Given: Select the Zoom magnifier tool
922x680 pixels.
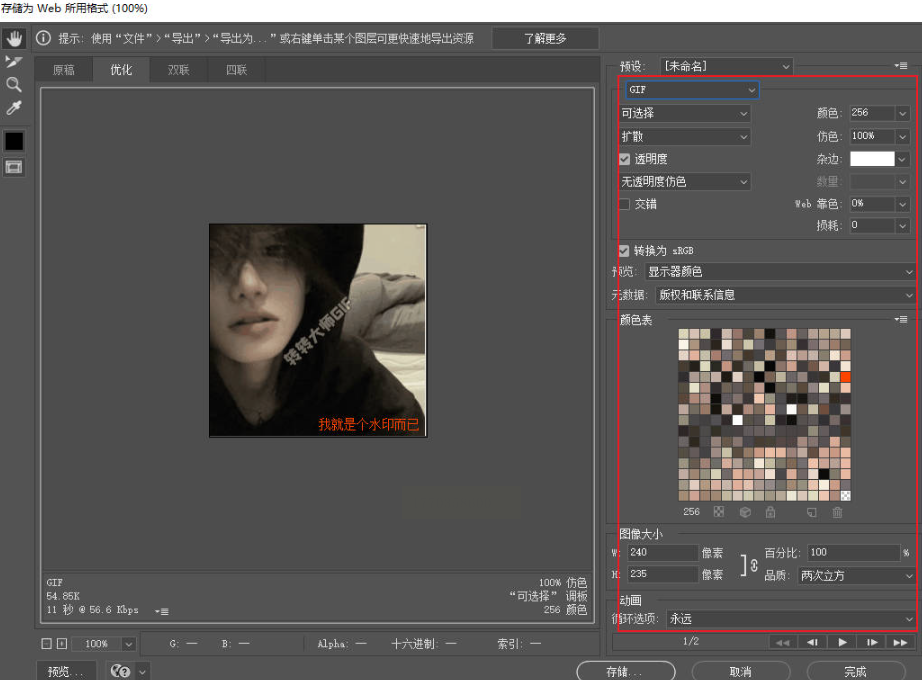Looking at the screenshot, I should click(x=14, y=85).
